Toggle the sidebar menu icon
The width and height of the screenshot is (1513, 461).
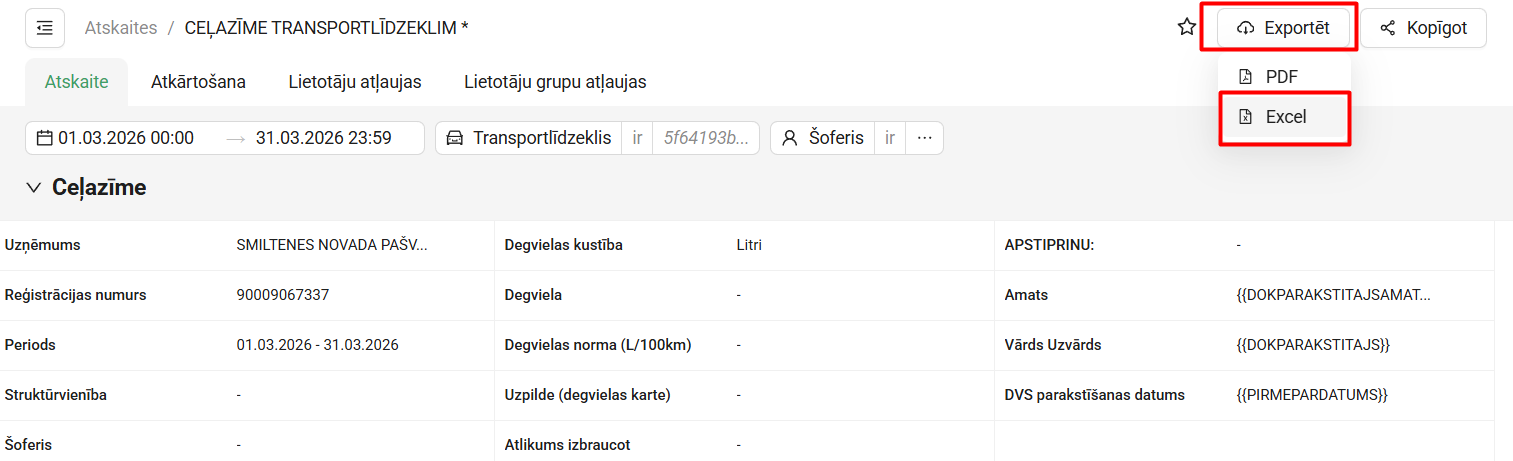pos(45,28)
